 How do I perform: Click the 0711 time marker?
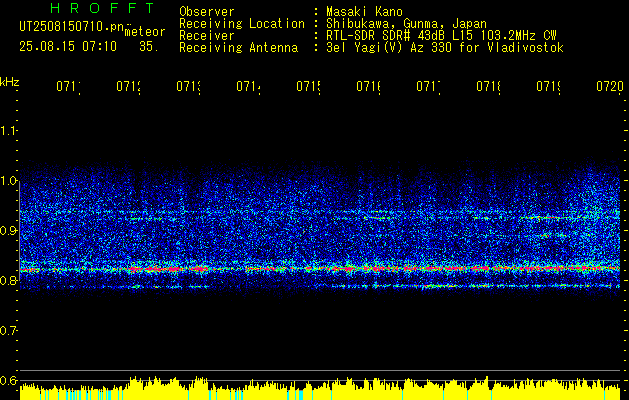click(x=68, y=87)
